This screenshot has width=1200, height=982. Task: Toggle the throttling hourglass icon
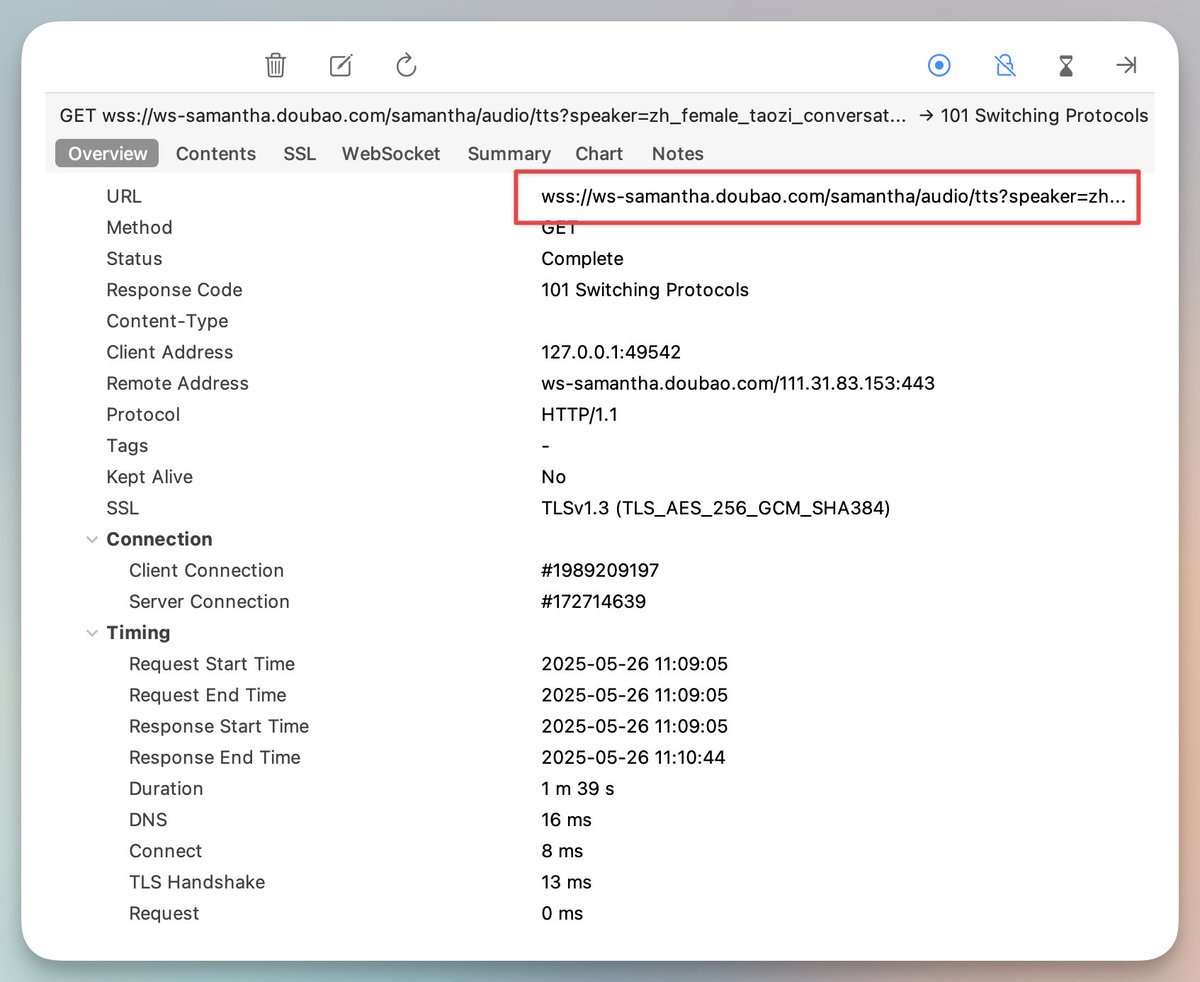(x=1066, y=66)
